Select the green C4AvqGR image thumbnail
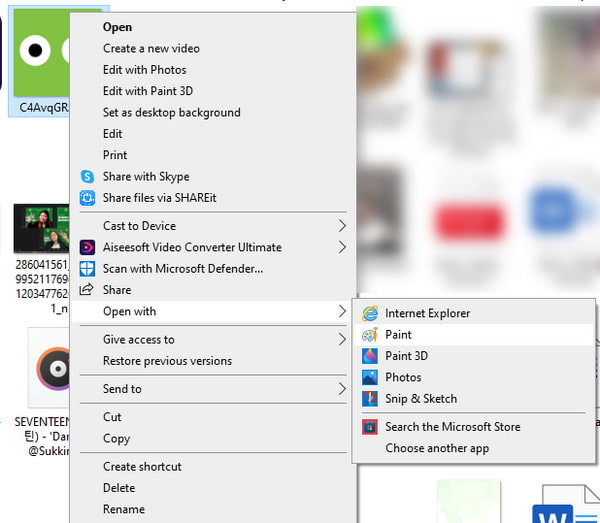This screenshot has width=600, height=523. coord(41,52)
